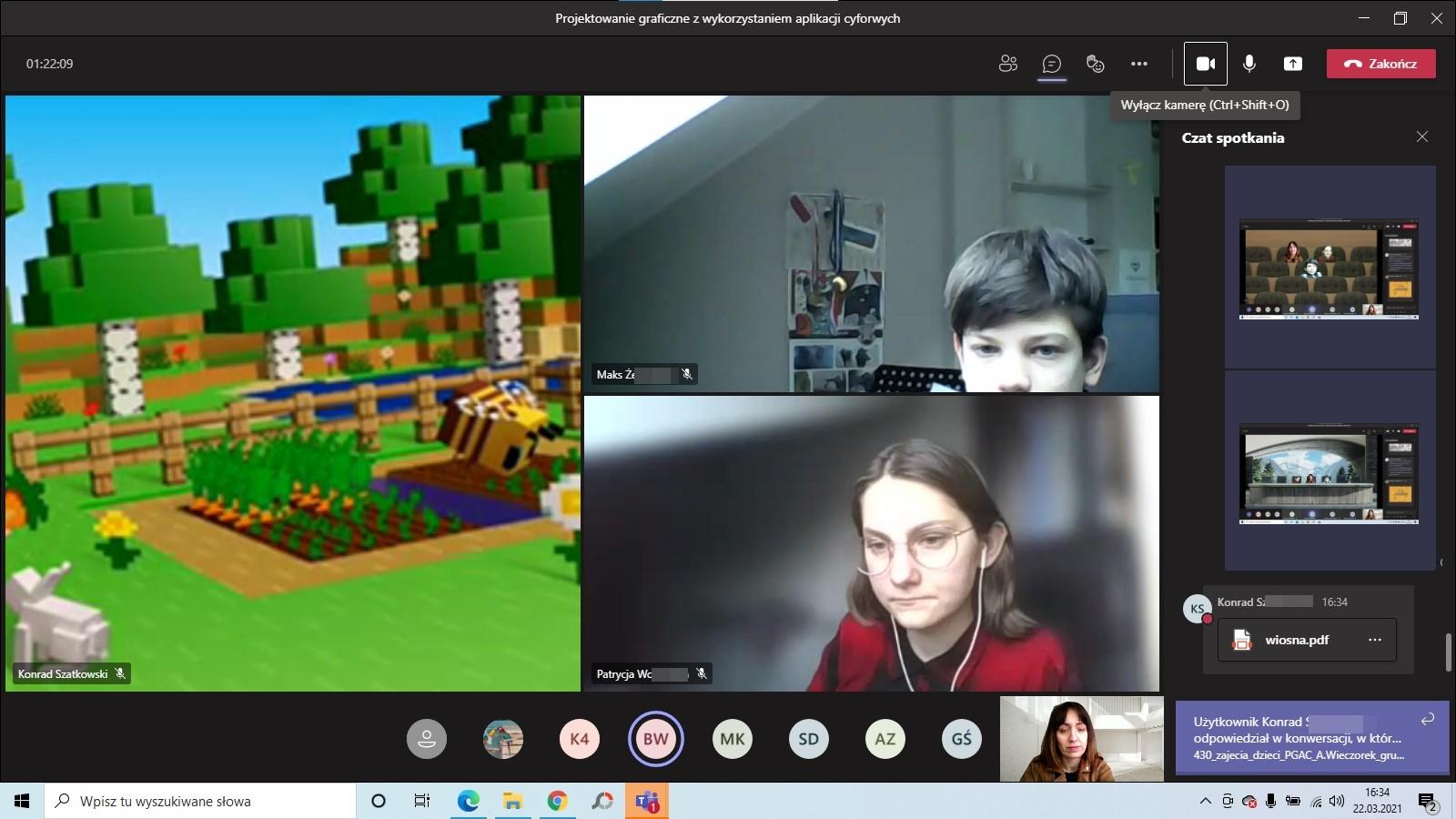Image resolution: width=1456 pixels, height=819 pixels.
Task: Show the meeting participants list
Action: (x=1007, y=64)
